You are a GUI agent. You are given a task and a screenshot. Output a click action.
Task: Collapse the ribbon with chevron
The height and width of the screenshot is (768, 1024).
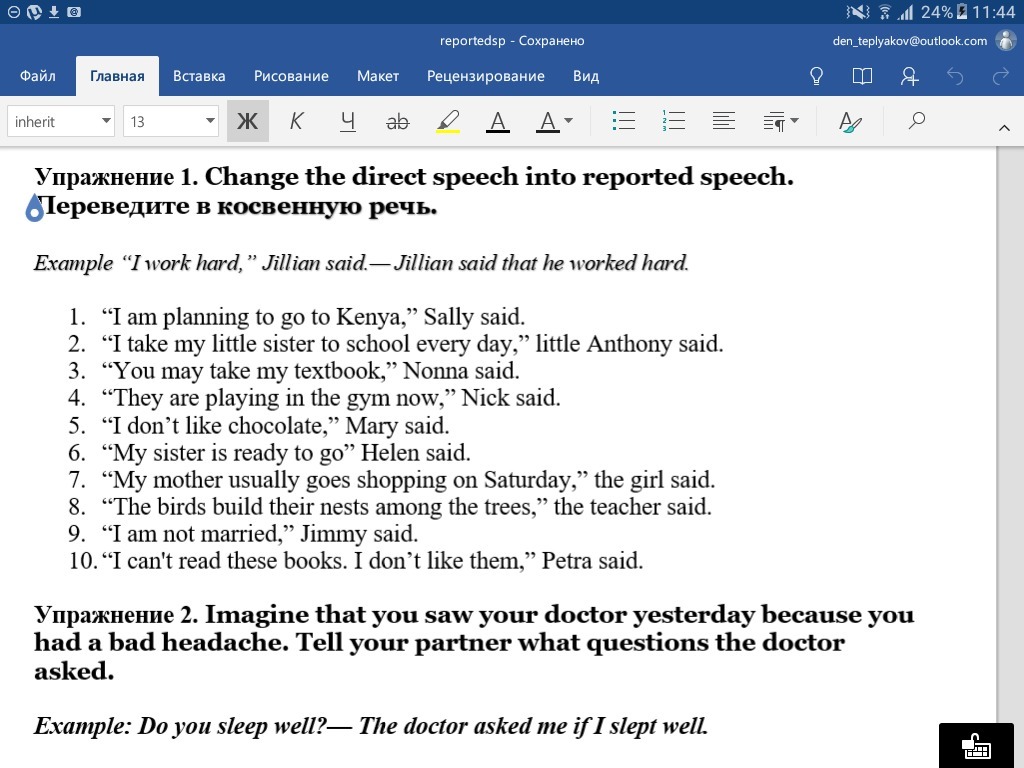point(1004,127)
